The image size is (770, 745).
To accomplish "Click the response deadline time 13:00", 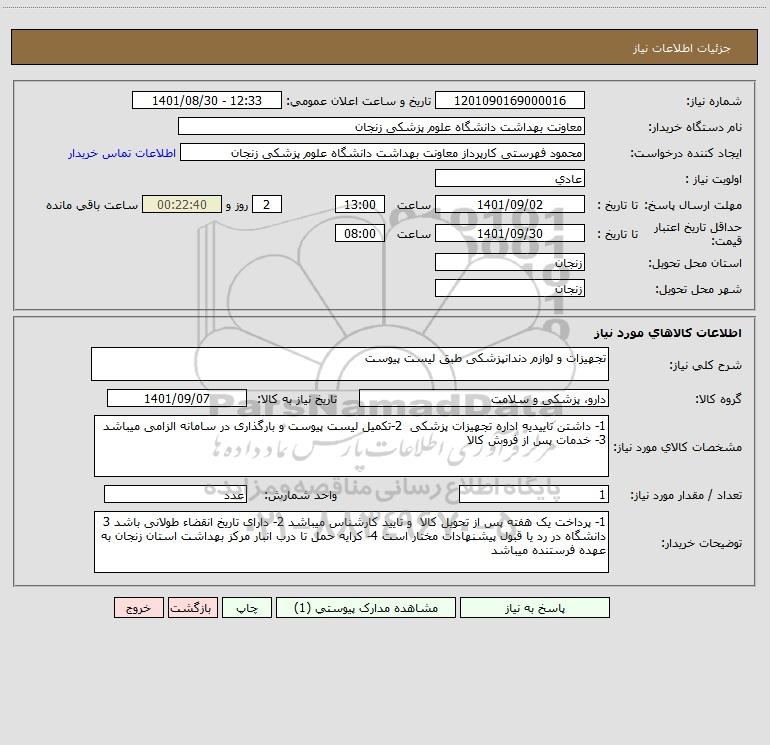I will click(359, 204).
